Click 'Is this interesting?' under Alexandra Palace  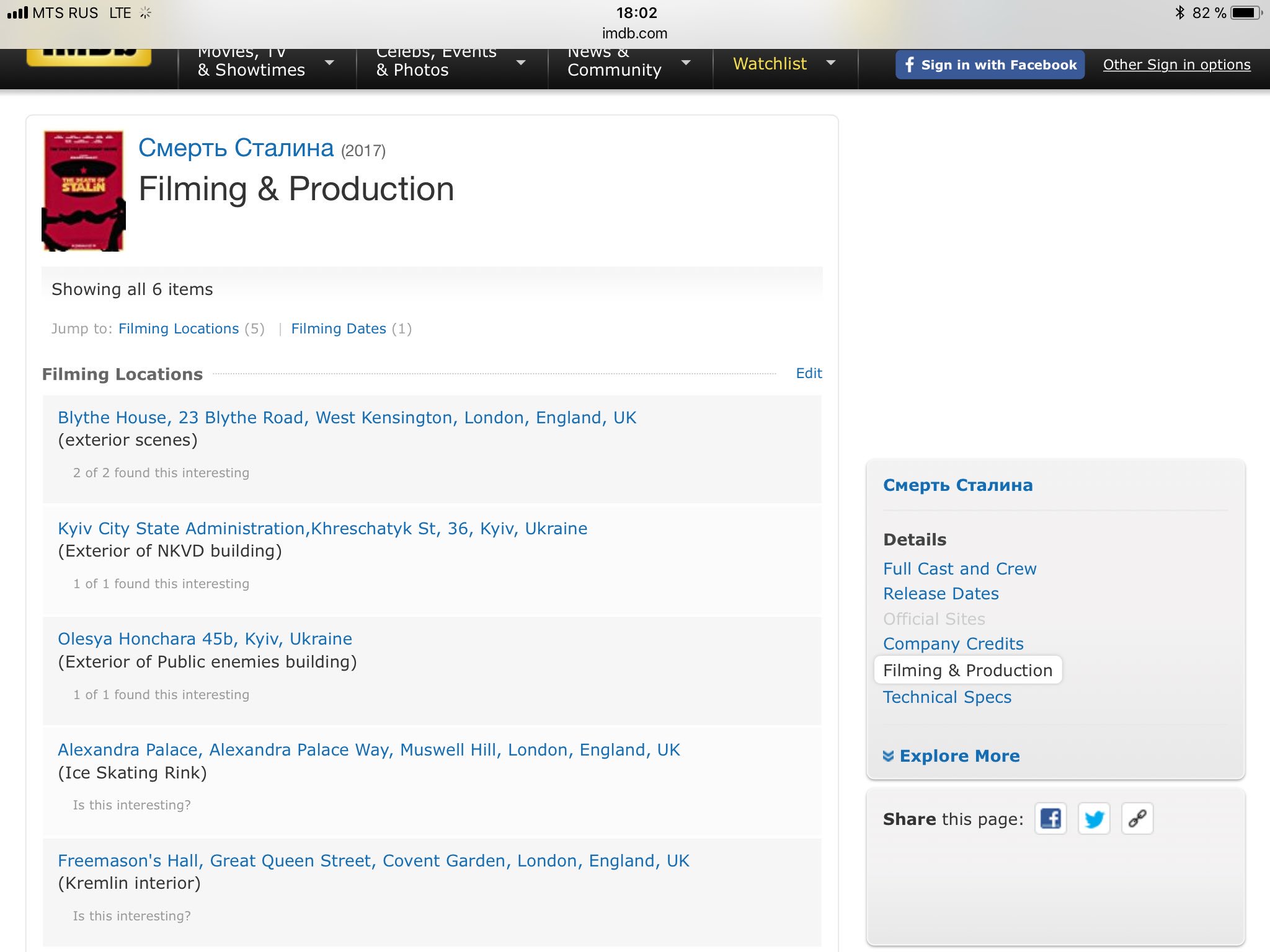[x=131, y=805]
